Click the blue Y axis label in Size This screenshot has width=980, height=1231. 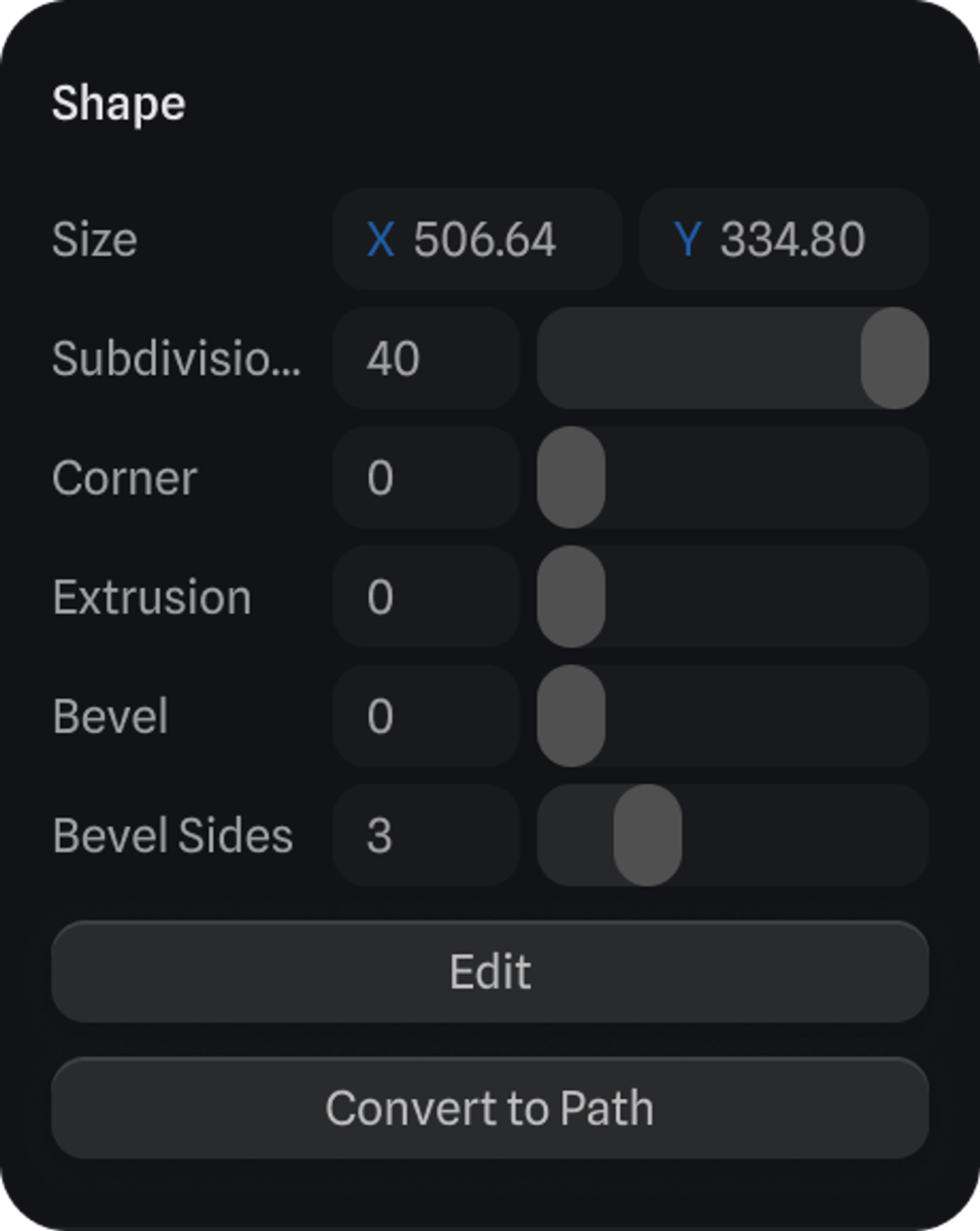(x=687, y=239)
